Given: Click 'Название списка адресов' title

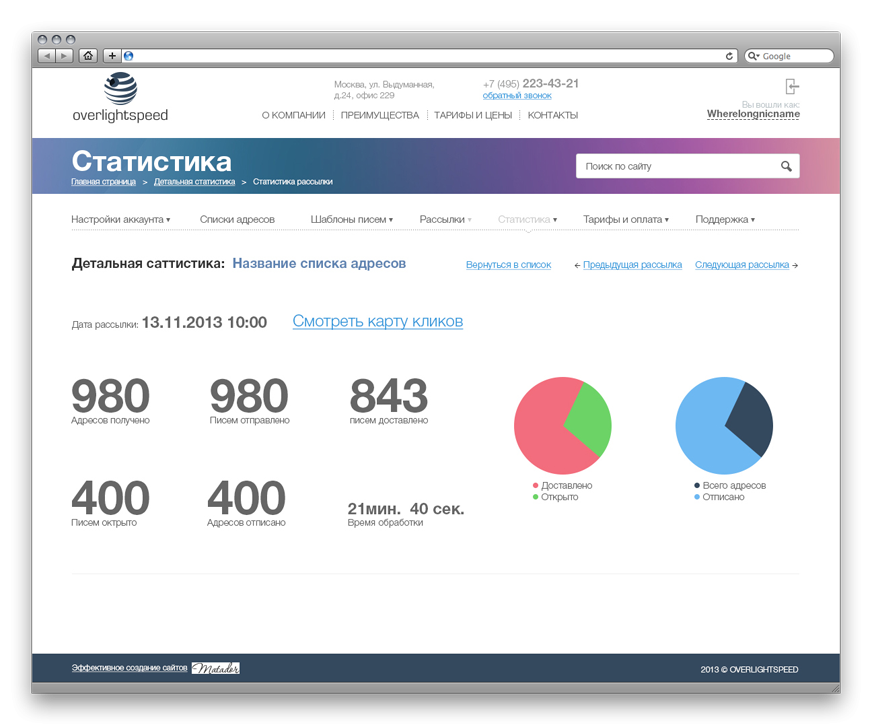Looking at the screenshot, I should pyautogui.click(x=319, y=264).
